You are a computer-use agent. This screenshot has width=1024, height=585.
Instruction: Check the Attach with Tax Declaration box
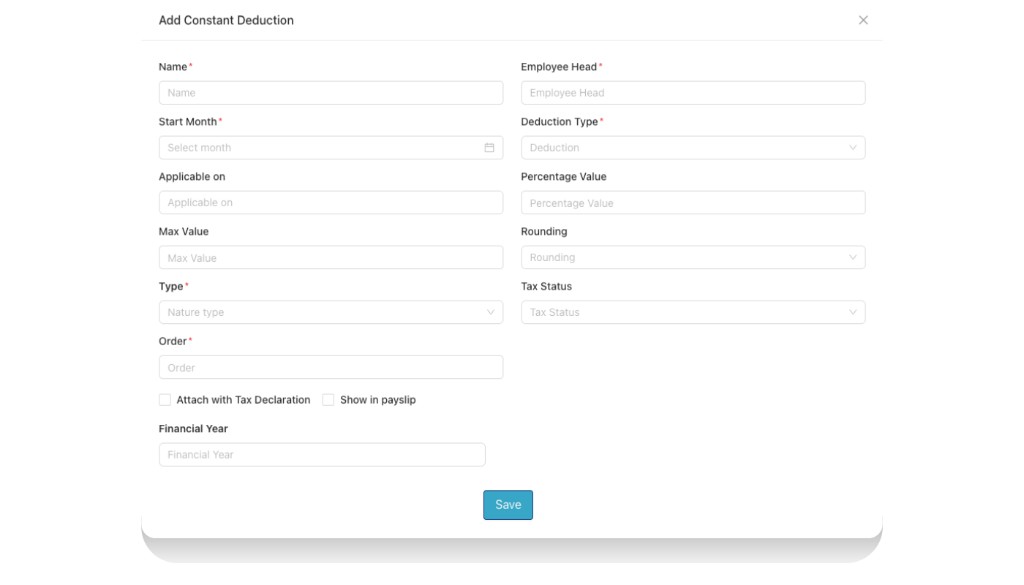click(164, 399)
